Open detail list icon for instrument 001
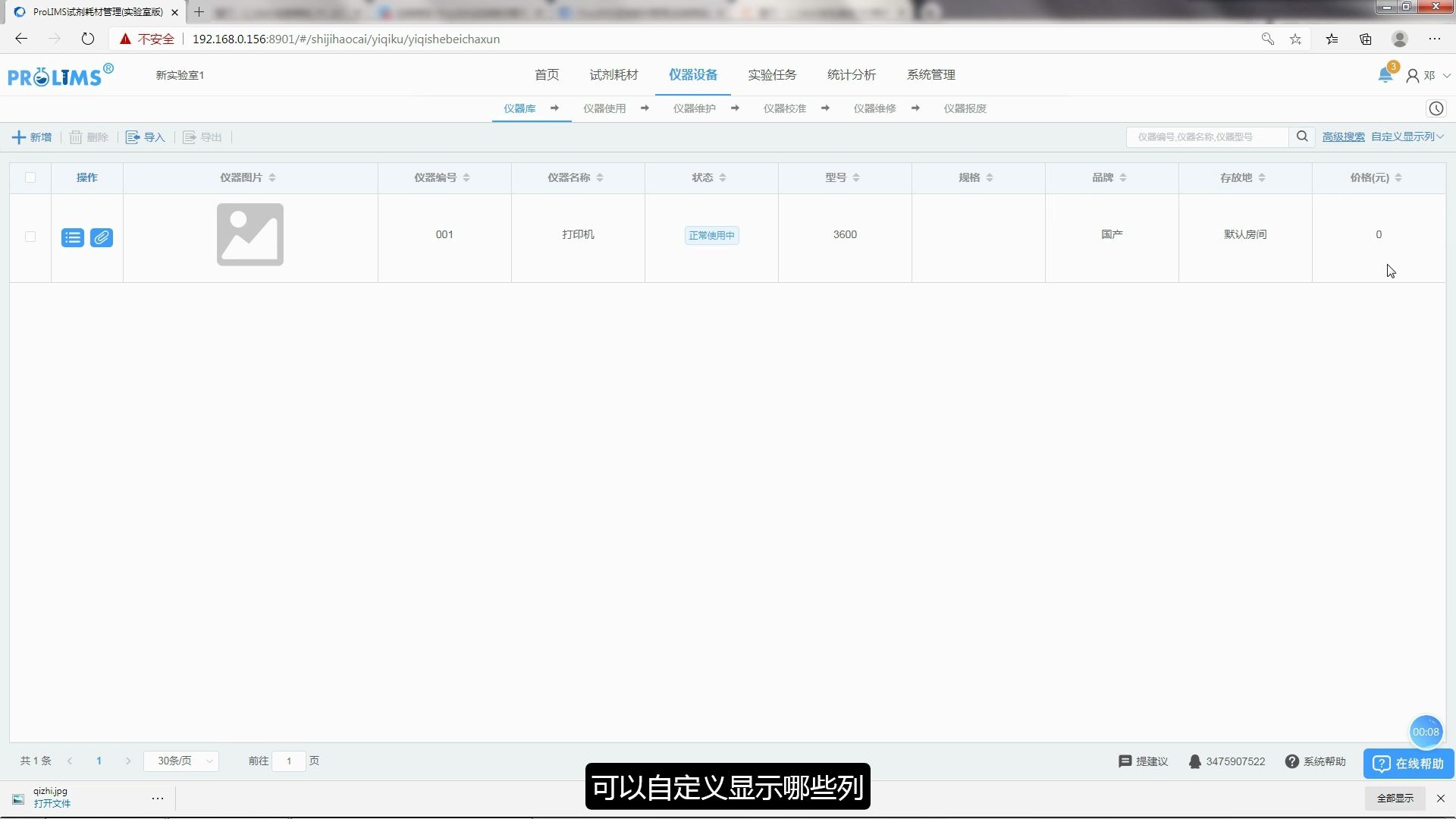 (x=73, y=237)
